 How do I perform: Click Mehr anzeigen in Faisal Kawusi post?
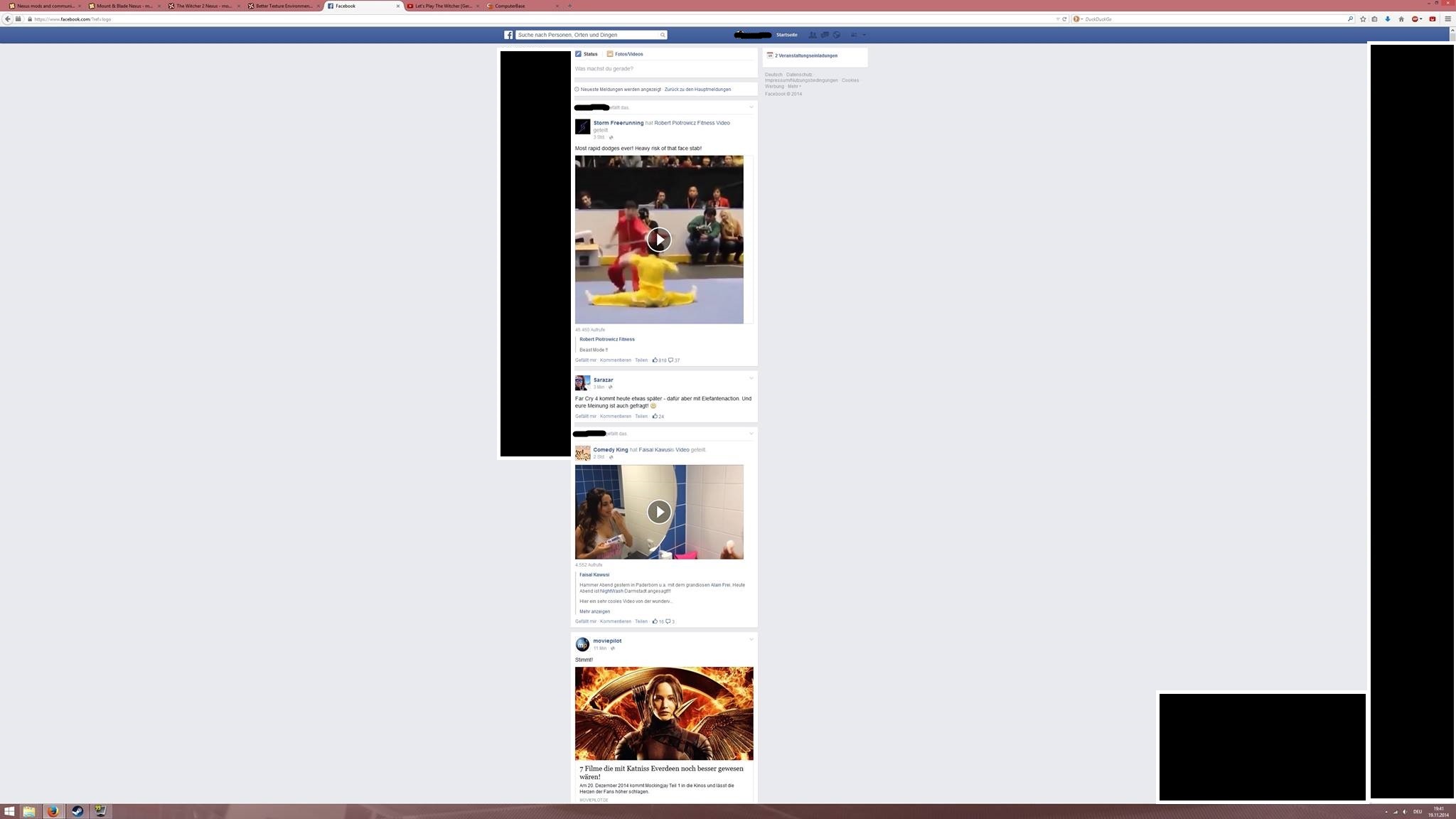click(x=594, y=611)
